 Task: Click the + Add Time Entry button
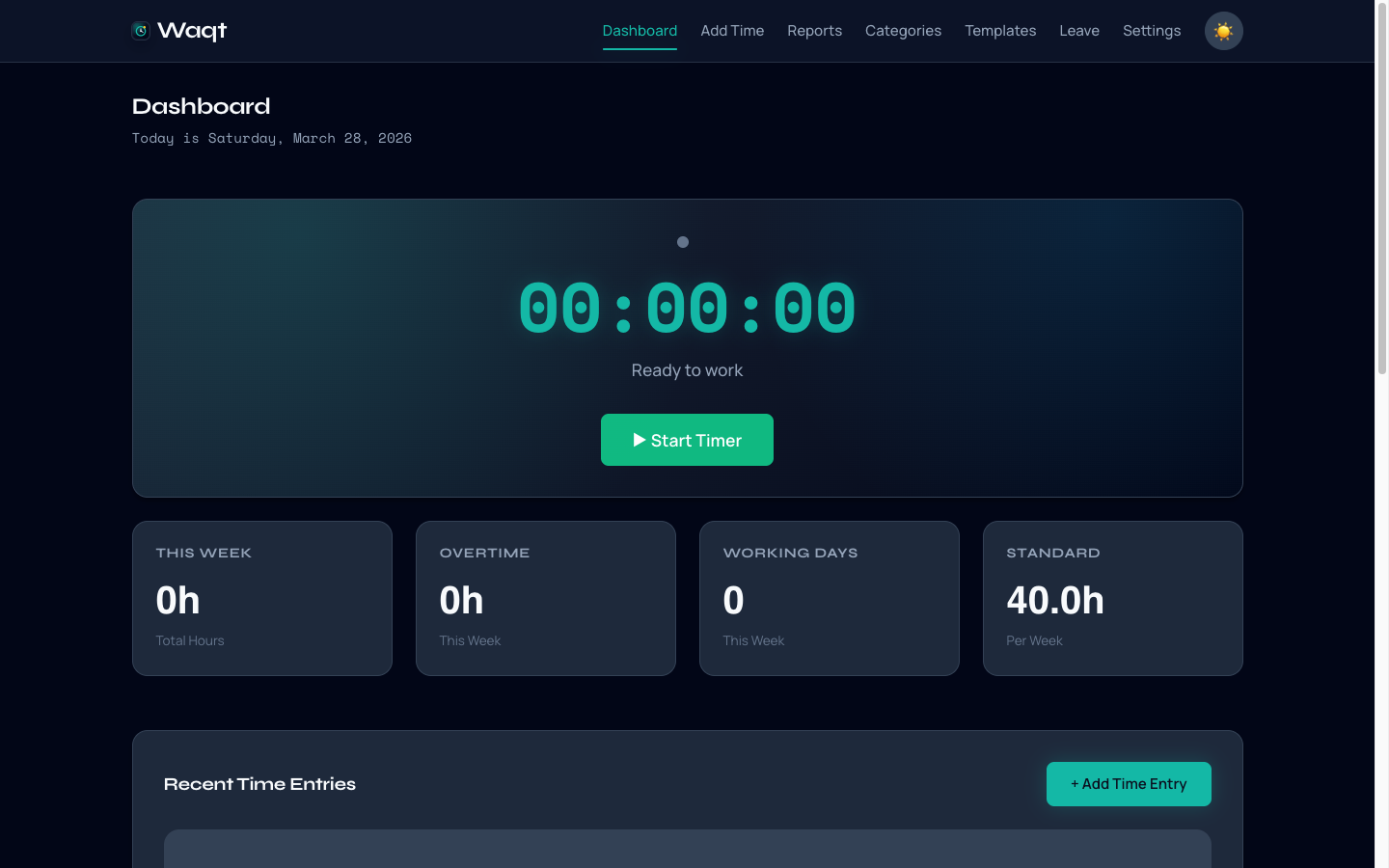tap(1129, 784)
